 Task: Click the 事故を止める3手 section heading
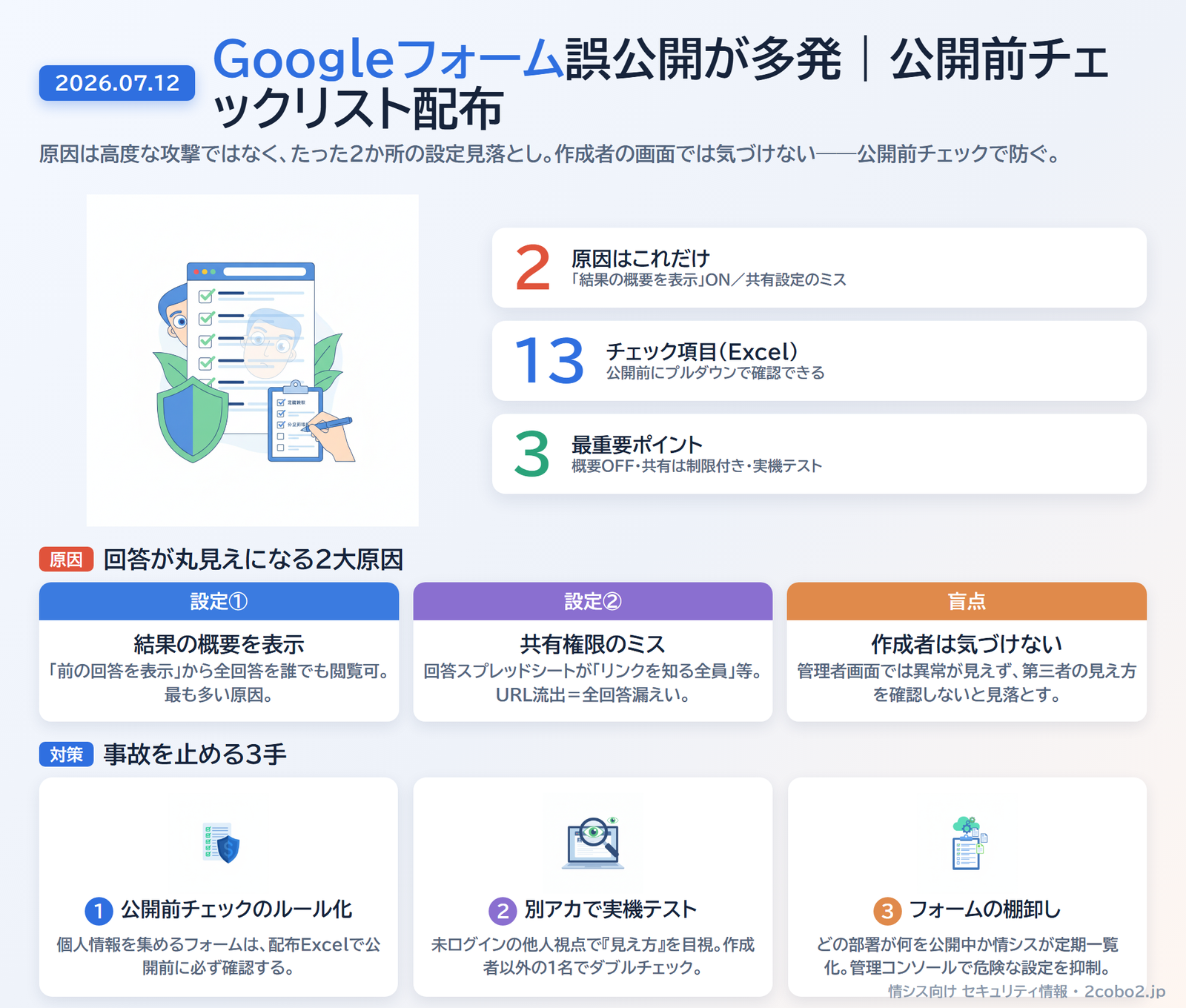(x=194, y=755)
